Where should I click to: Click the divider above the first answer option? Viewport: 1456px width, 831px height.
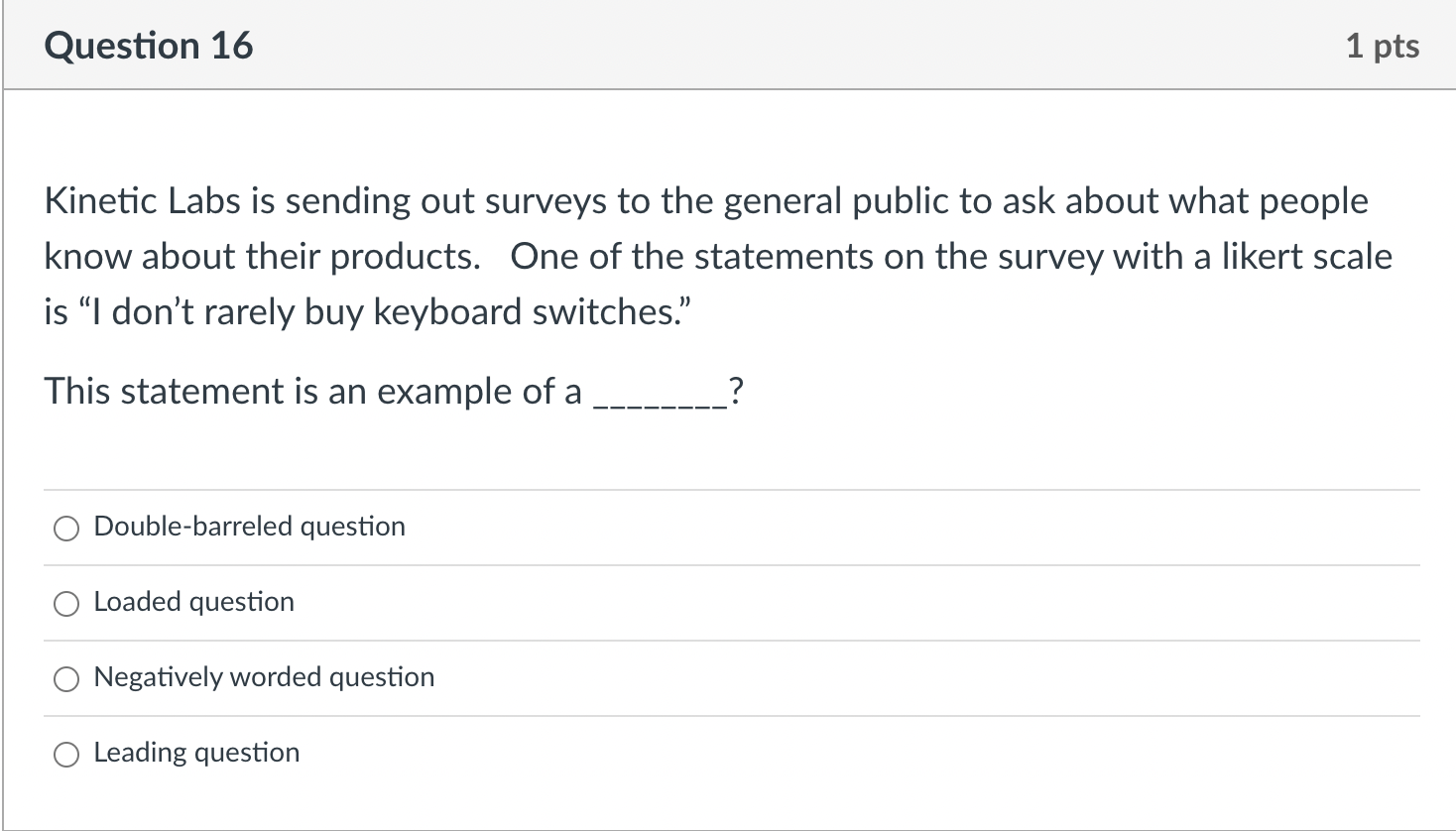pos(728,489)
